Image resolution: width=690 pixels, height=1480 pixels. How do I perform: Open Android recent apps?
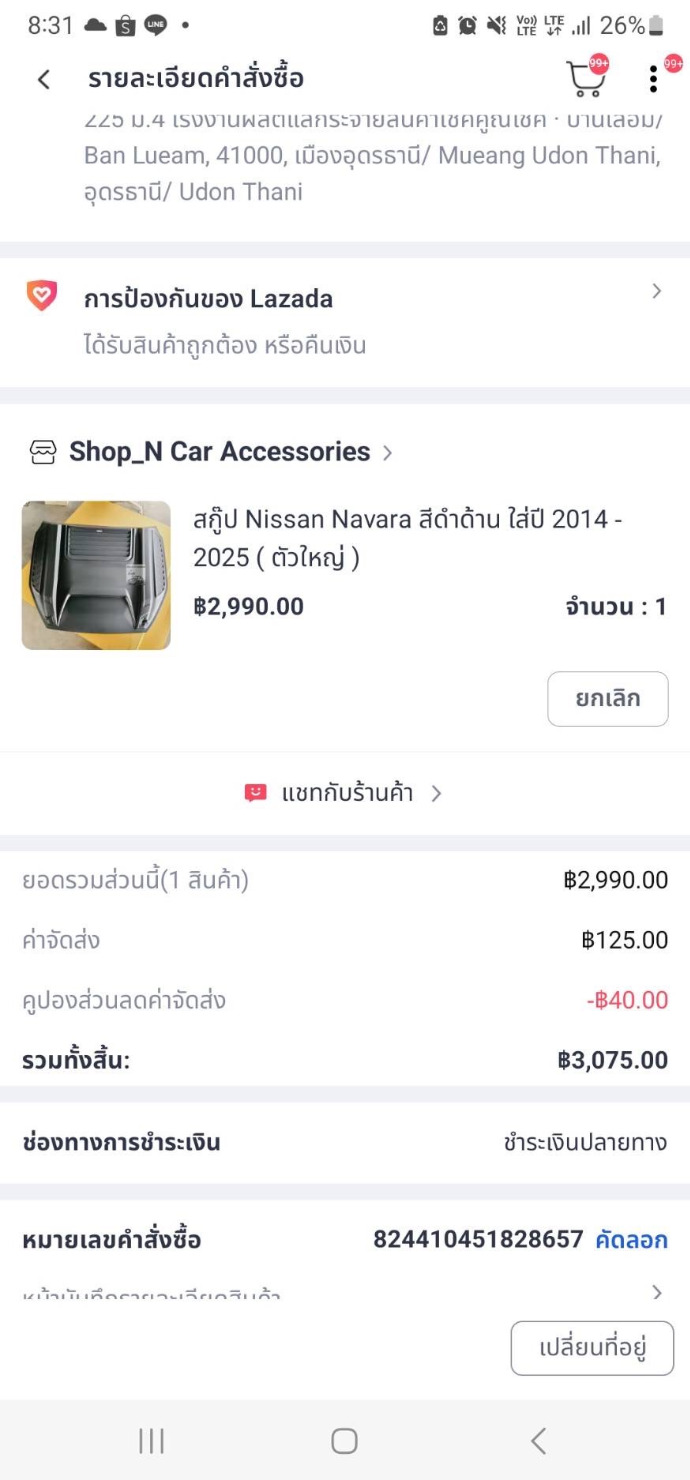(151, 1440)
